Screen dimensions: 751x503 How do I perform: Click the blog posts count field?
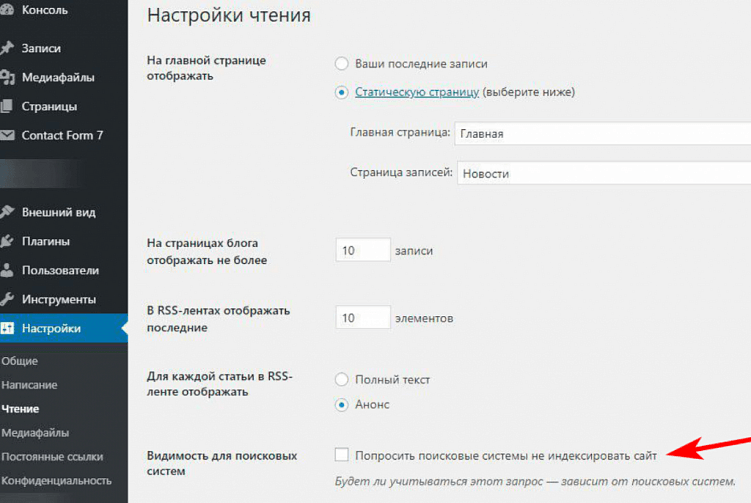pyautogui.click(x=363, y=250)
